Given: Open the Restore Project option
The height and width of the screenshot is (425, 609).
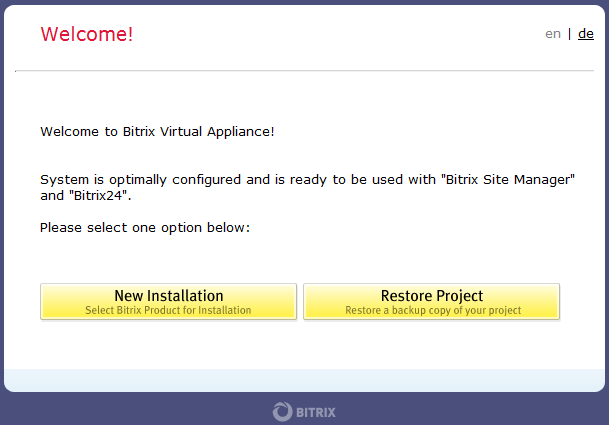Looking at the screenshot, I should [432, 301].
